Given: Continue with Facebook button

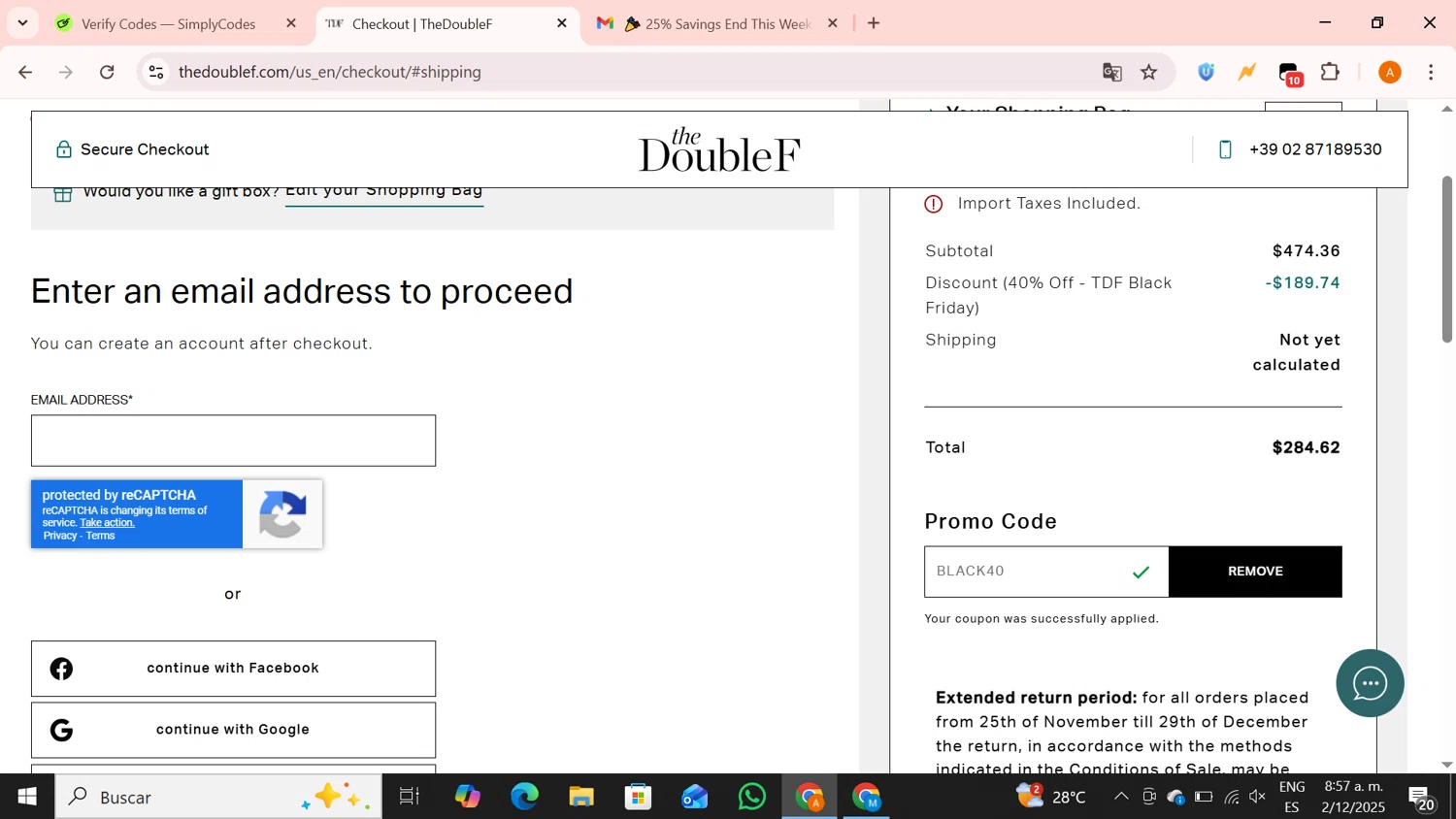Looking at the screenshot, I should (233, 669).
